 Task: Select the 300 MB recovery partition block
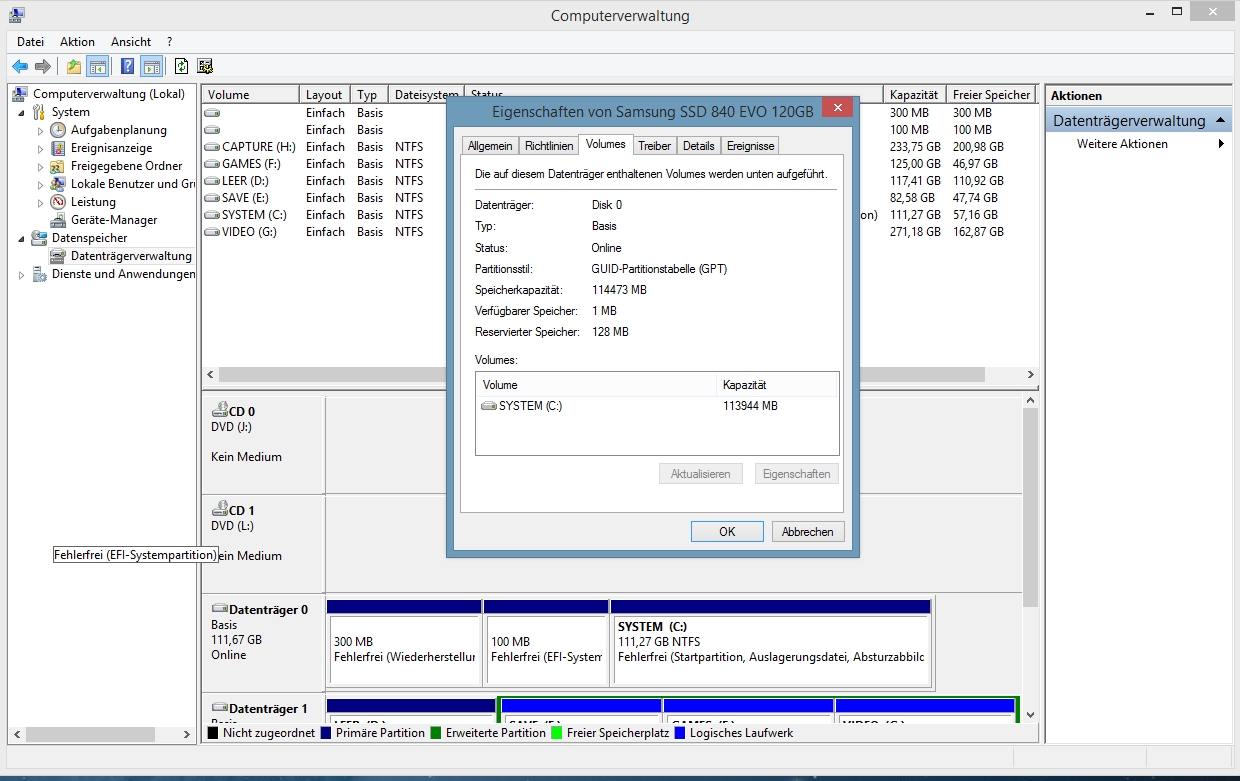[404, 642]
